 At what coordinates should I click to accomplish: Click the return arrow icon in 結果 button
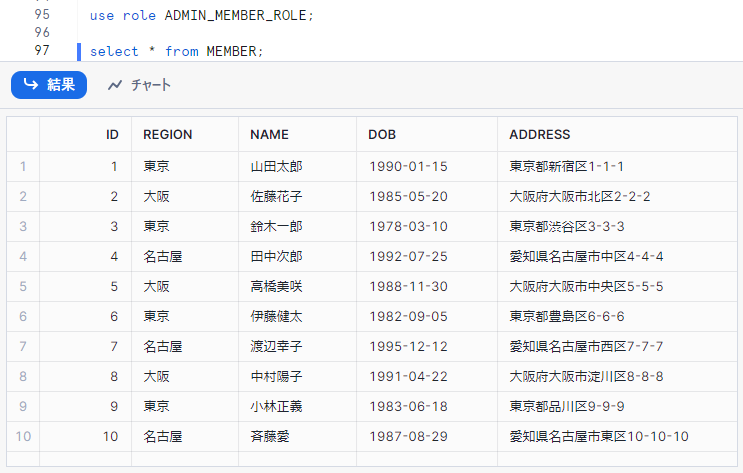coord(31,84)
